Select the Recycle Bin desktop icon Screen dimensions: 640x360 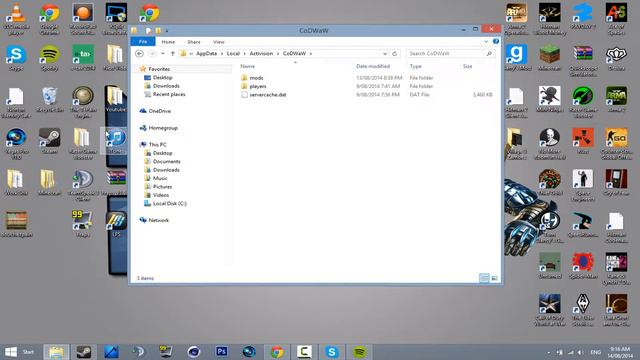tap(49, 100)
